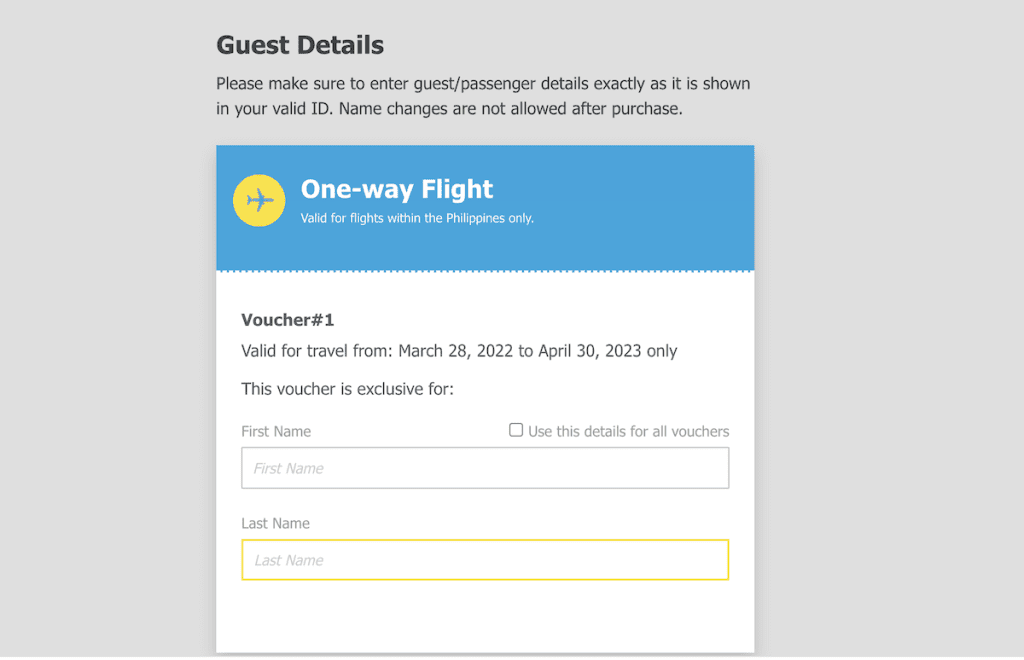
Task: Click the 'One-way Flight' title
Action: pos(397,189)
